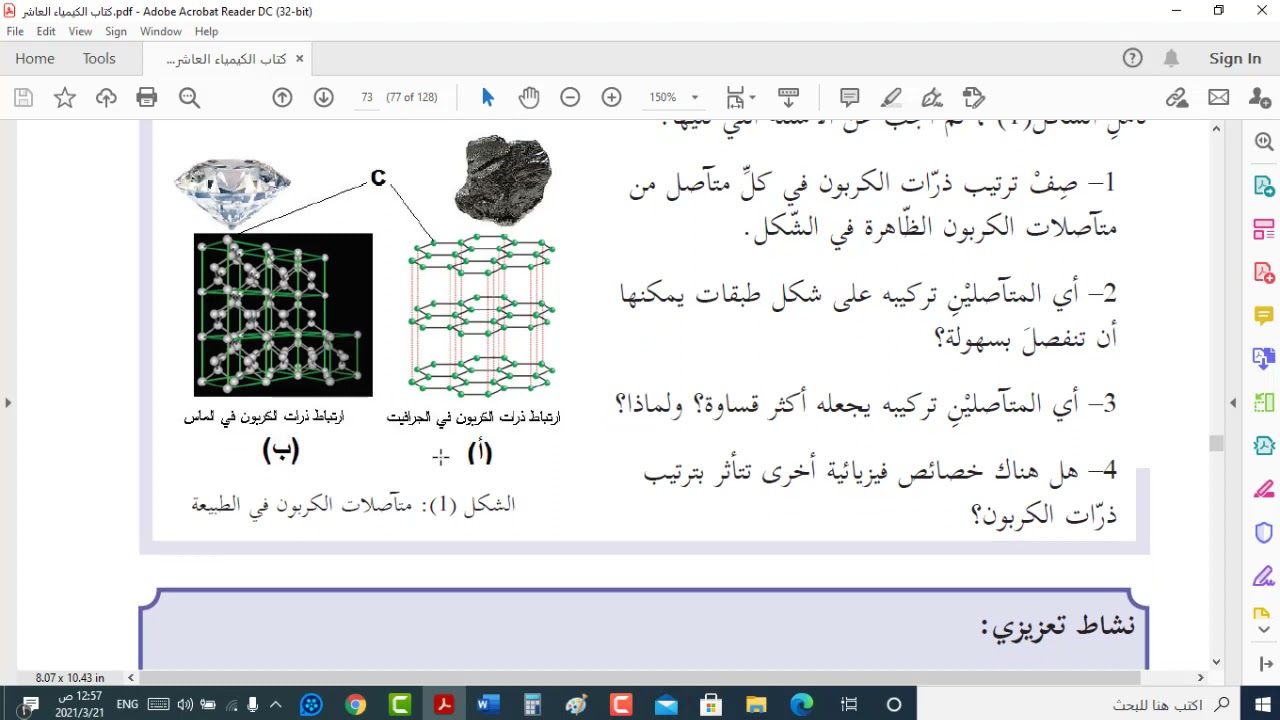Go to previous page arrow
Screen dimensions: 1280x720
click(282, 97)
